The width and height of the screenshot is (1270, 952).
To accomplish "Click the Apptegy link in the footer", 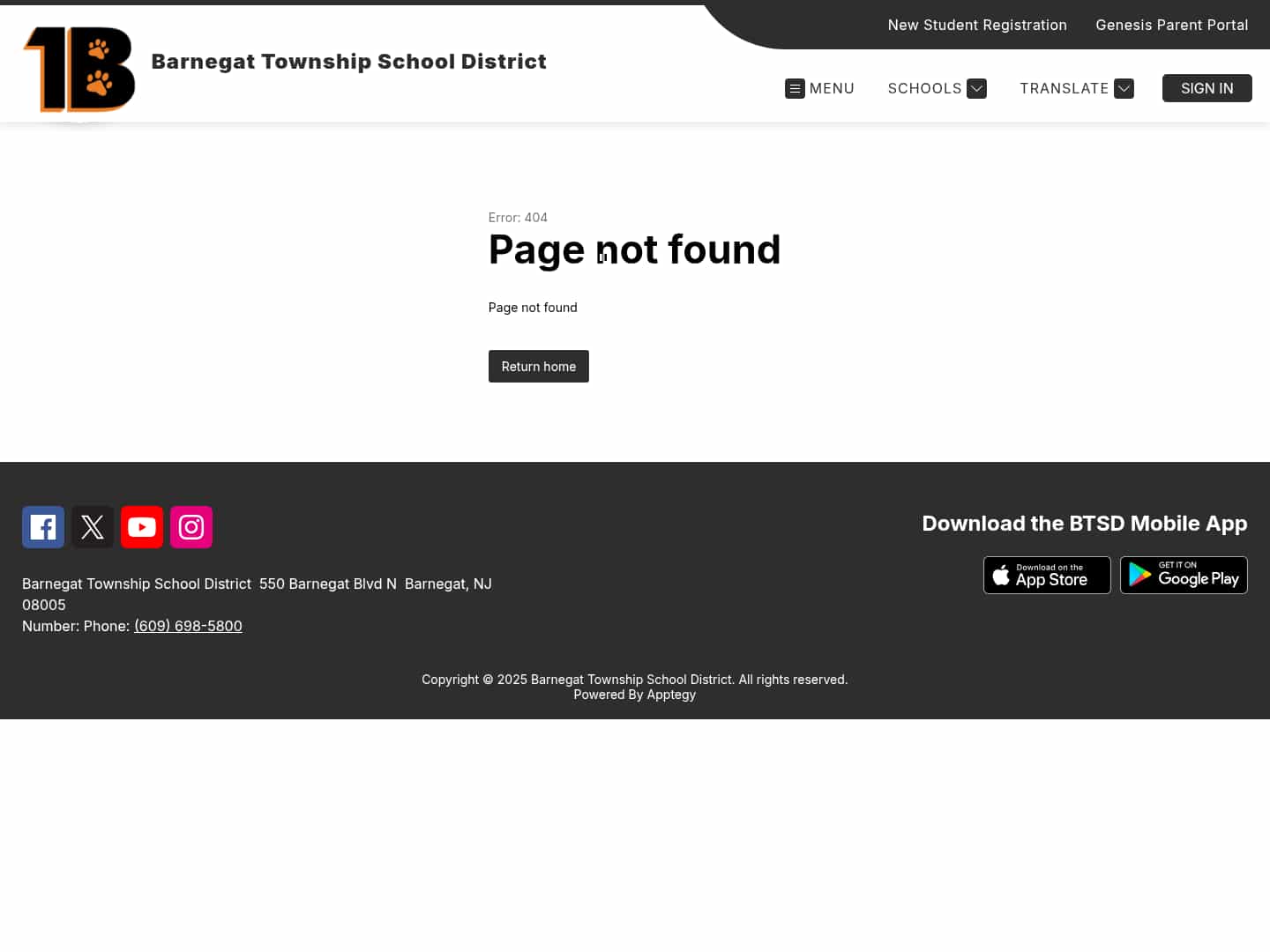I will (x=670, y=695).
